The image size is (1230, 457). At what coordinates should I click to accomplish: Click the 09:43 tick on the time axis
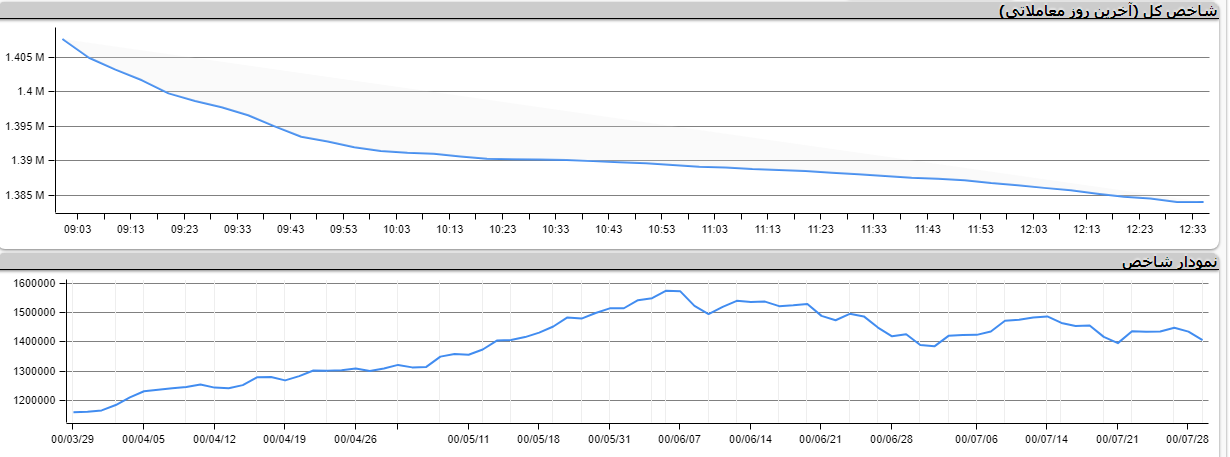pyautogui.click(x=290, y=229)
